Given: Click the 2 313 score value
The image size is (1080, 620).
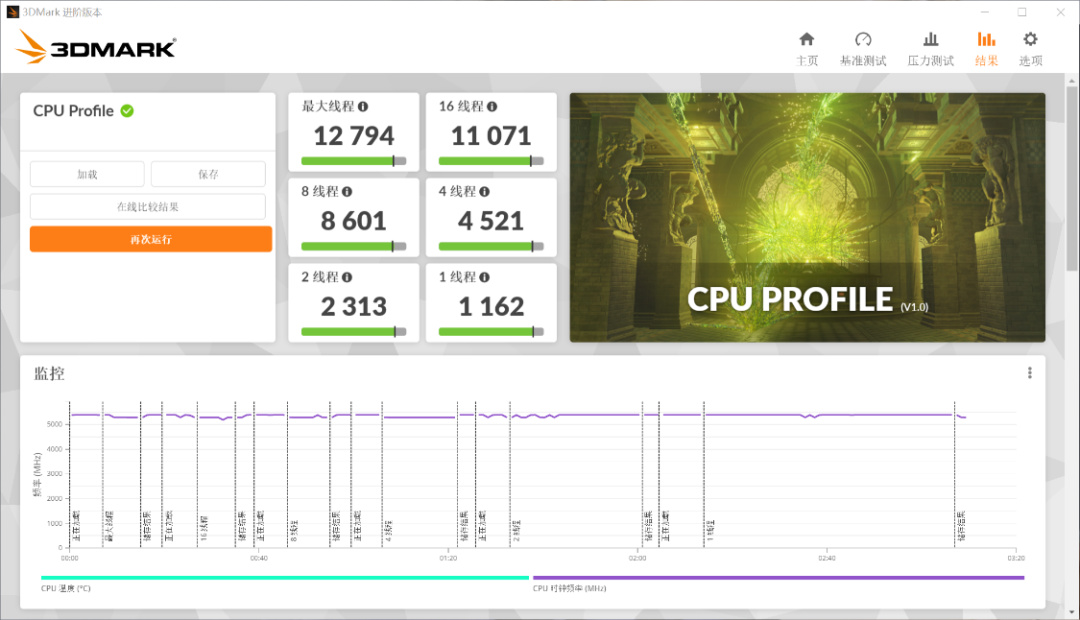Looking at the screenshot, I should point(353,307).
